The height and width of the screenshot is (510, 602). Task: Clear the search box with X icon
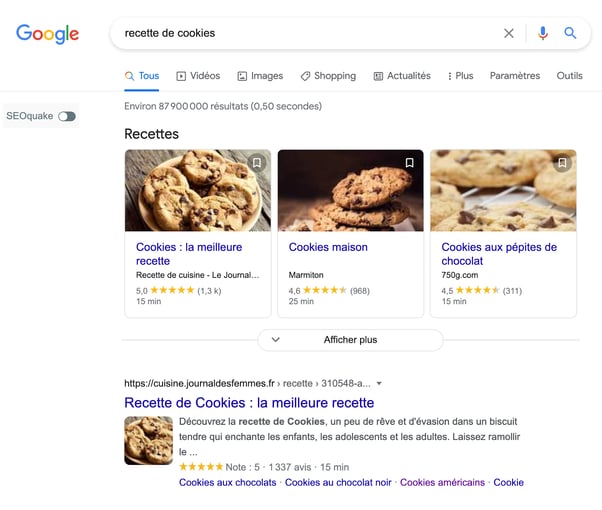509,33
